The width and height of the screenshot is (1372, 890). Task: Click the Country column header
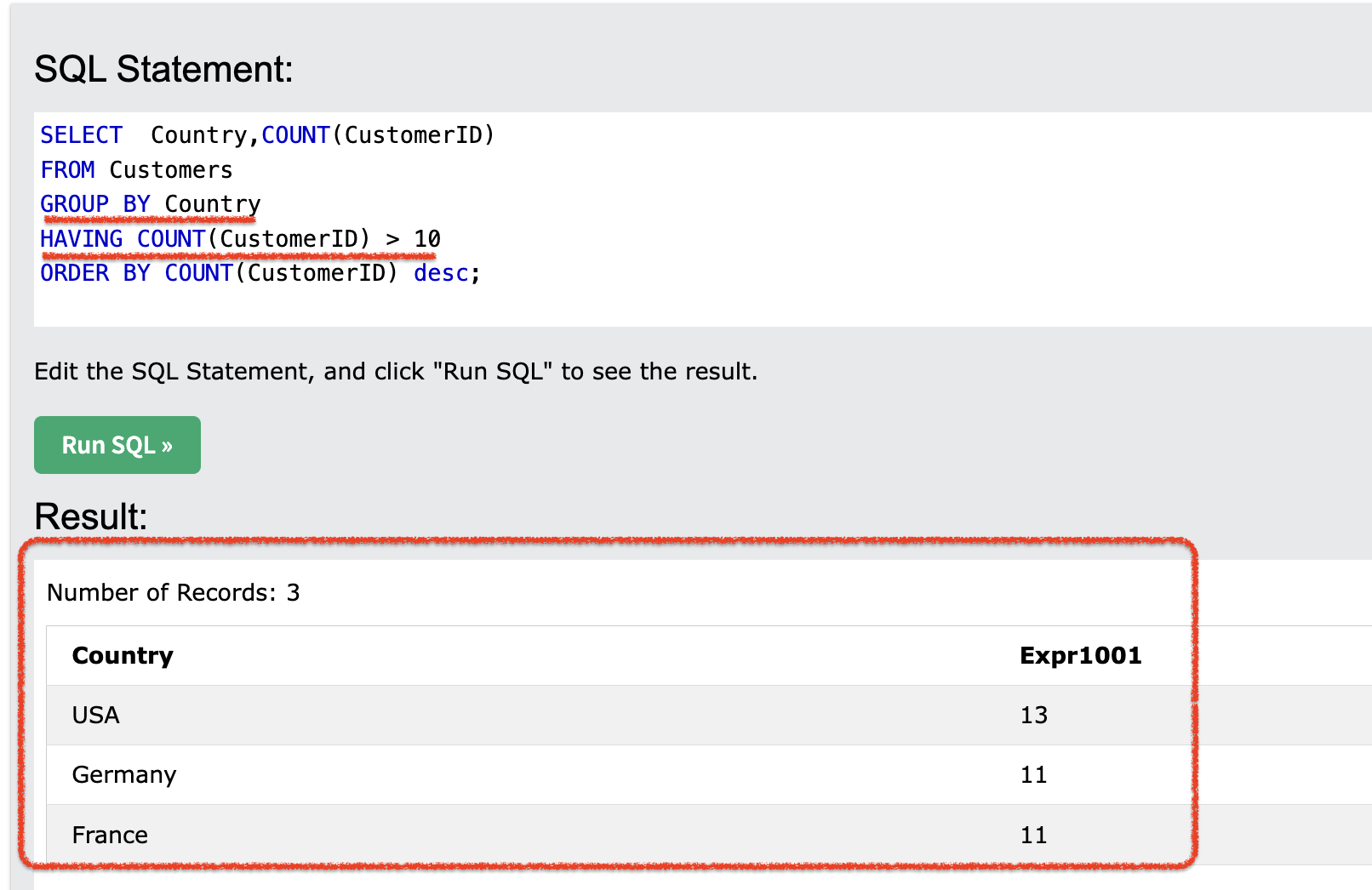[x=123, y=656]
